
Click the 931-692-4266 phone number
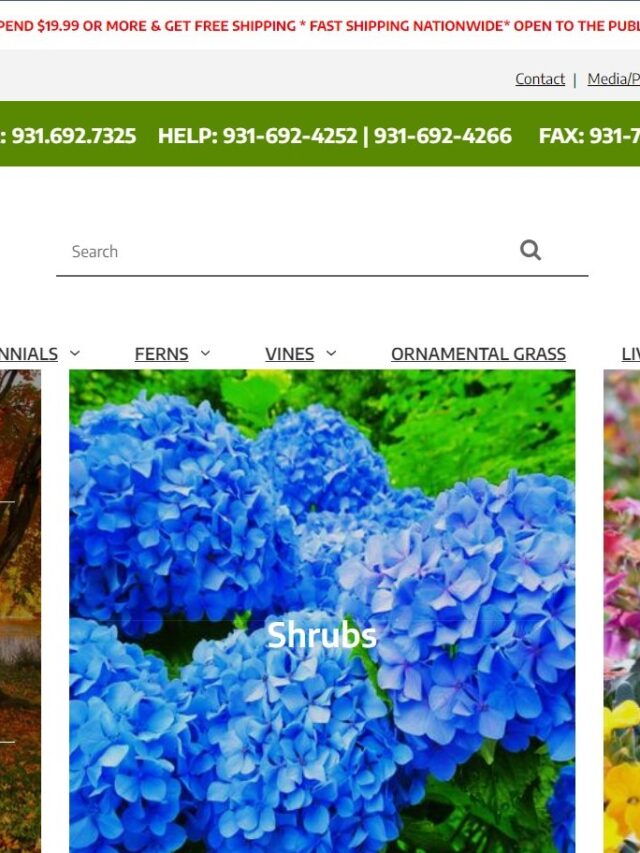(442, 135)
